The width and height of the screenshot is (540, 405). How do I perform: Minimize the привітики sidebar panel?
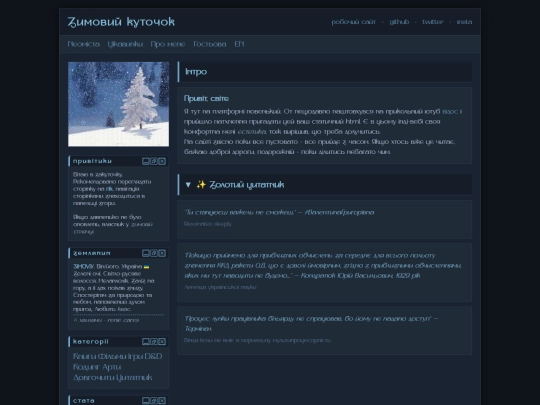tap(146, 161)
